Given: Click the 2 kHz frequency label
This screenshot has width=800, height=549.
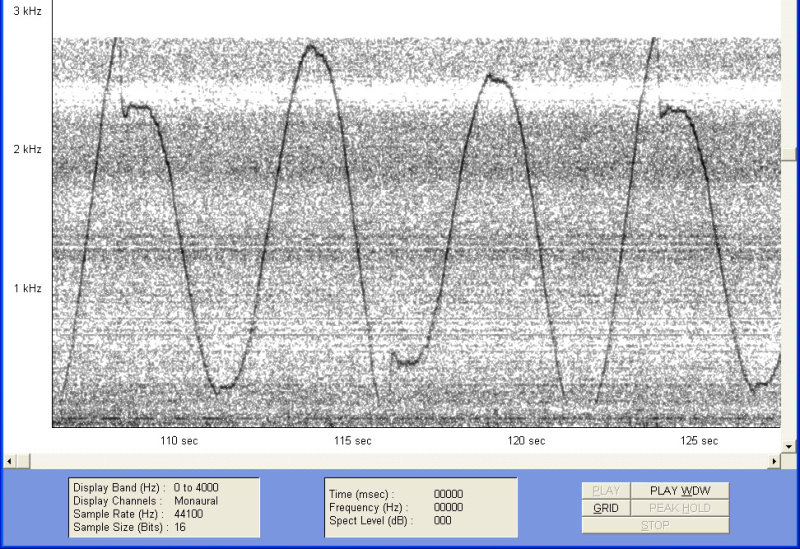Looking at the screenshot, I should [x=28, y=149].
